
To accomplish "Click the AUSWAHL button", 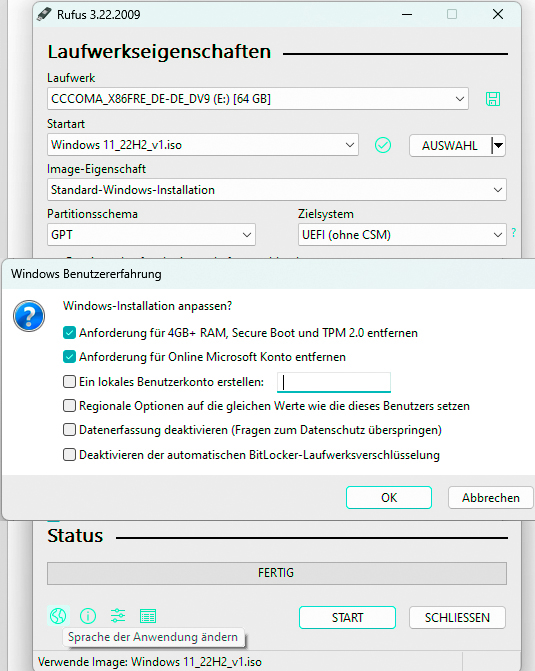I will pyautogui.click(x=449, y=145).
